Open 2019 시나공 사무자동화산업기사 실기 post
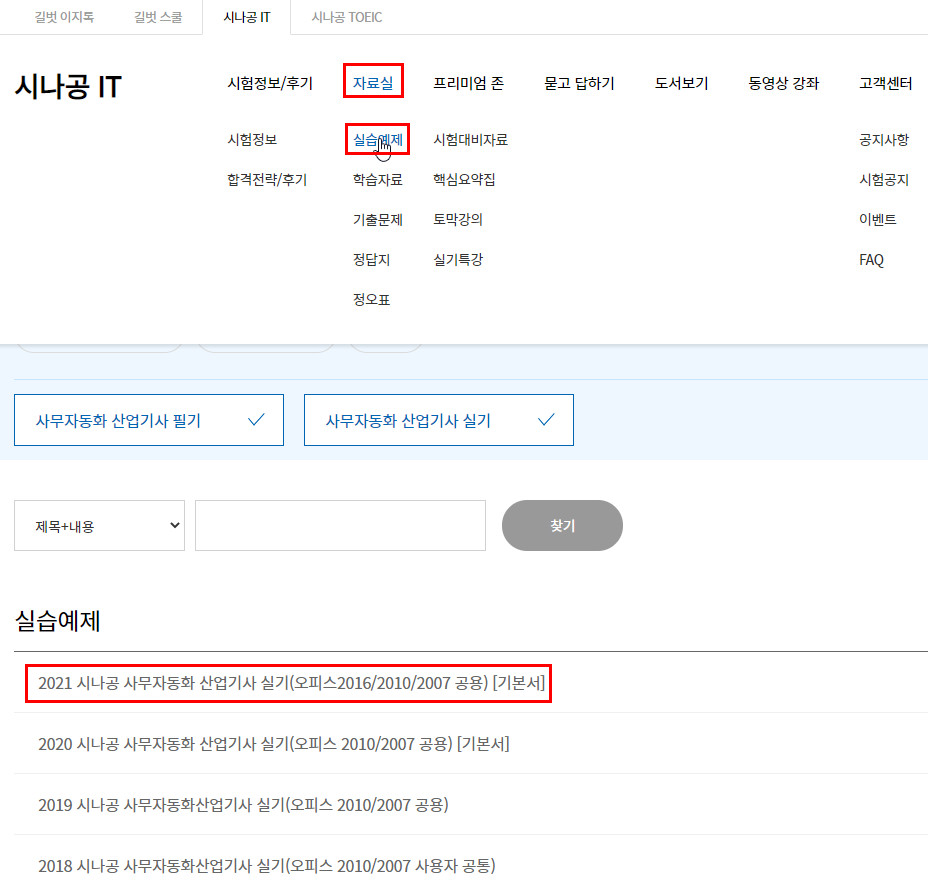928x890 pixels. pos(243,805)
